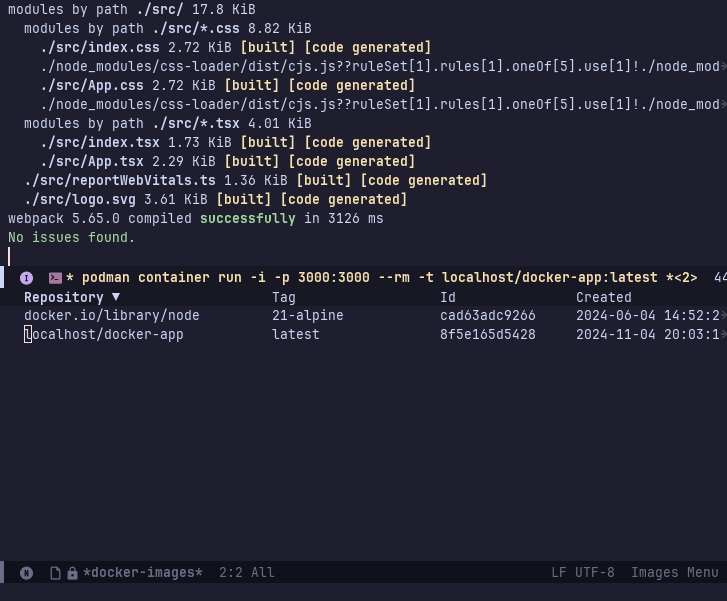Open the Menu minor mode indicator
This screenshot has height=601, width=727.
click(x=702, y=573)
